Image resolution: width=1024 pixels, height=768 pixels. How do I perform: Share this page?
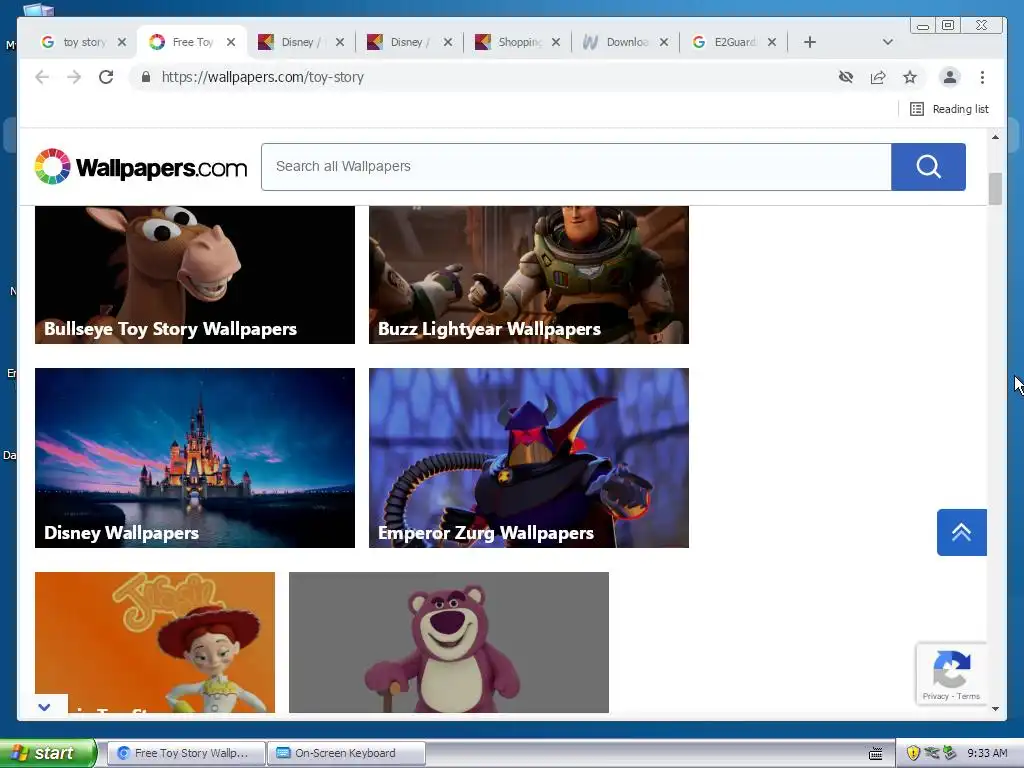coord(878,77)
